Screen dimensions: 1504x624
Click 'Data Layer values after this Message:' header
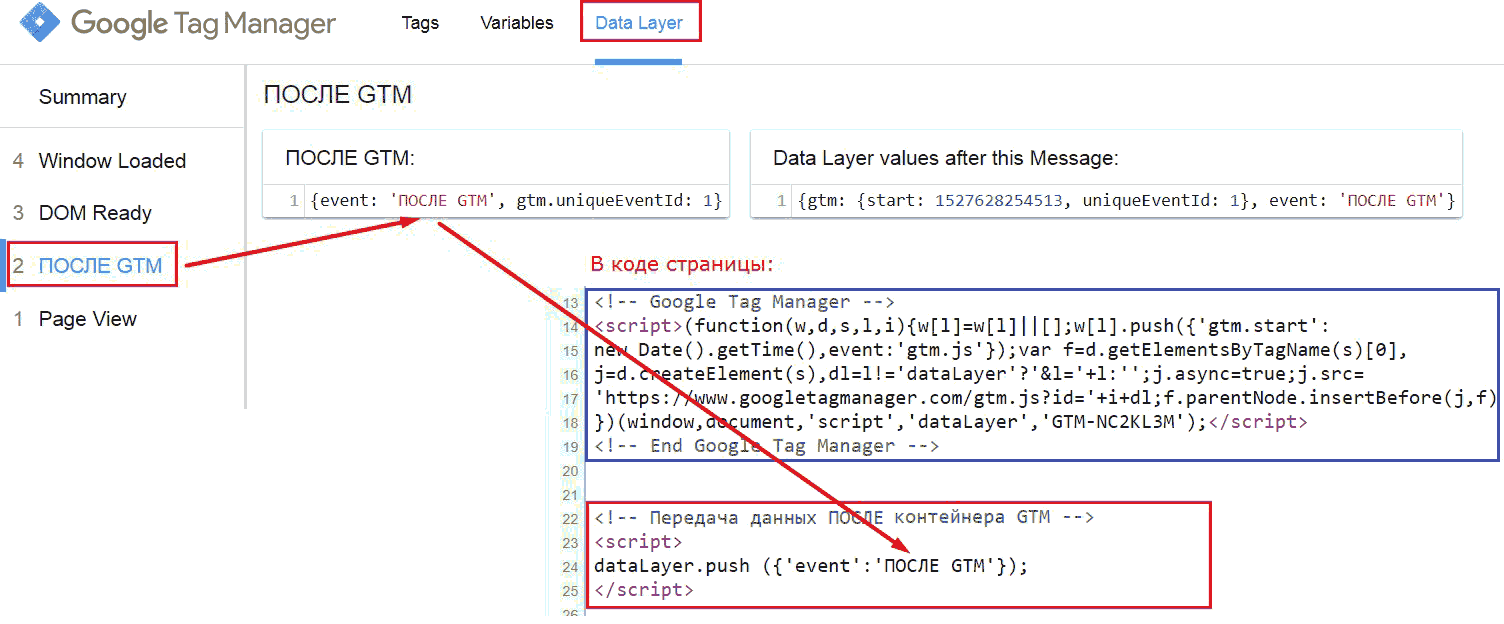point(946,158)
